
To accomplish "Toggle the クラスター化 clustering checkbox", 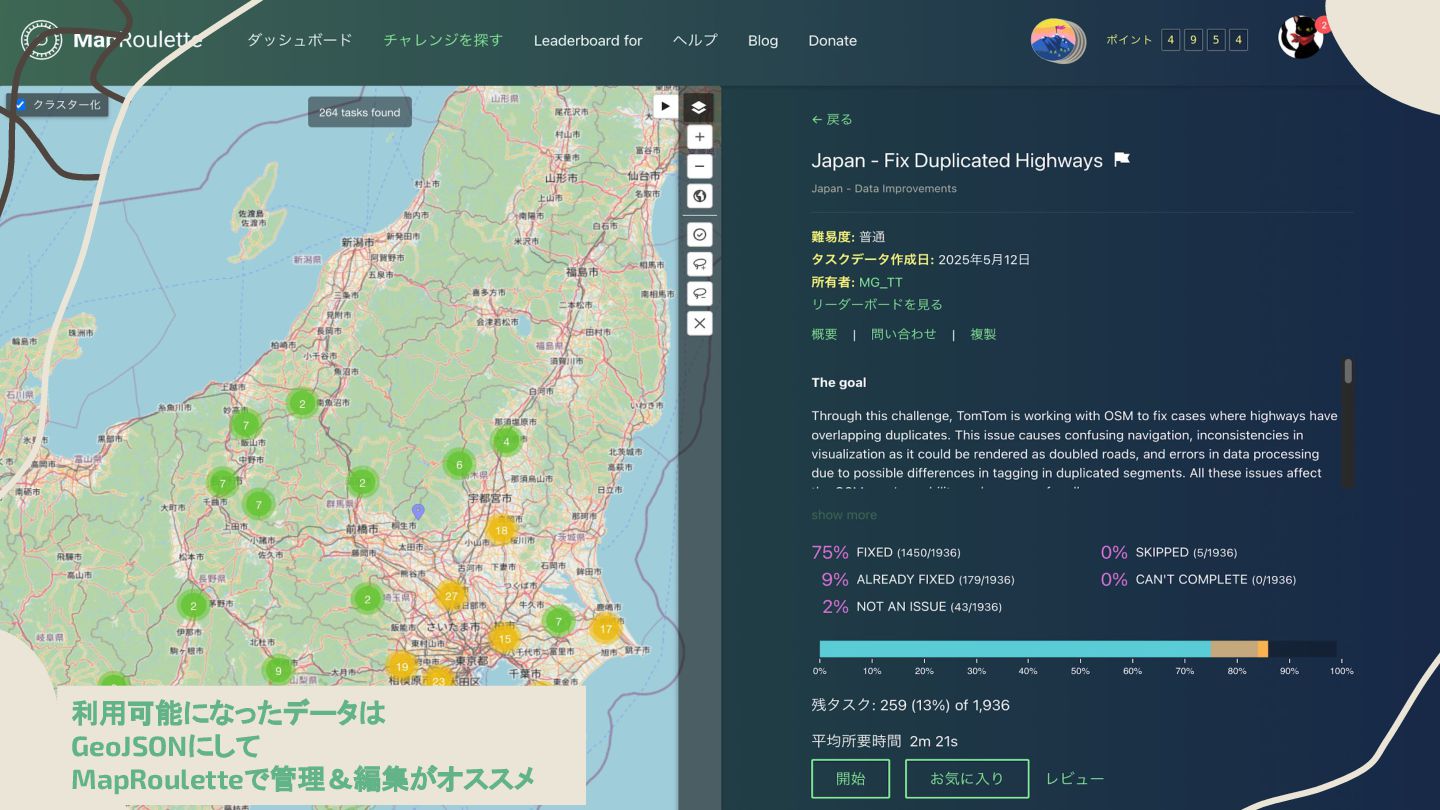I will point(20,104).
